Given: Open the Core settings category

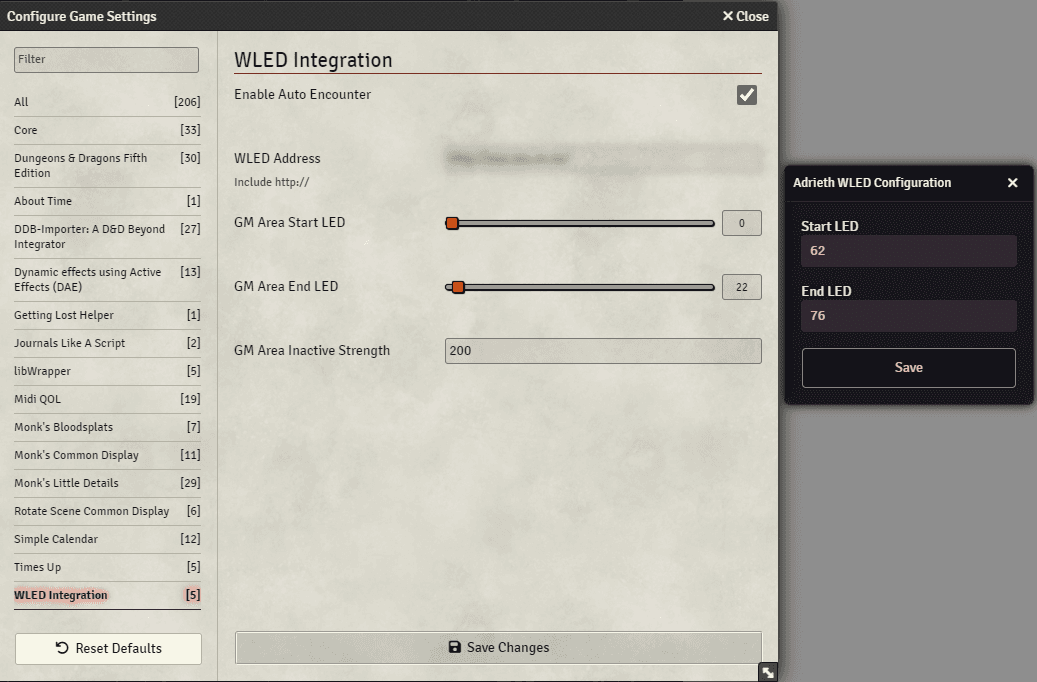Looking at the screenshot, I should click(25, 130).
